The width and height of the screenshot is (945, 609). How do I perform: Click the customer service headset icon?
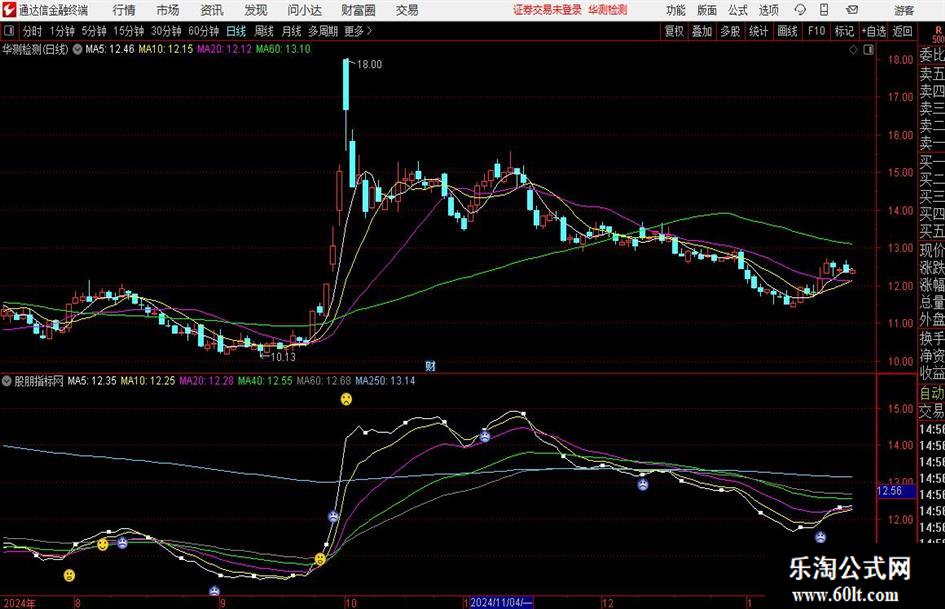pyautogui.click(x=800, y=10)
